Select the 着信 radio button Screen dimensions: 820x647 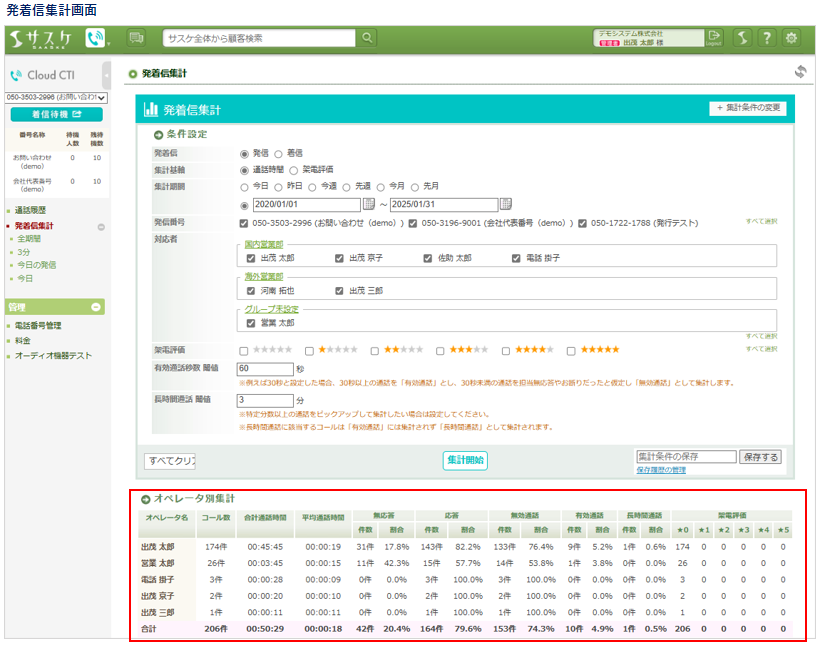[x=278, y=154]
